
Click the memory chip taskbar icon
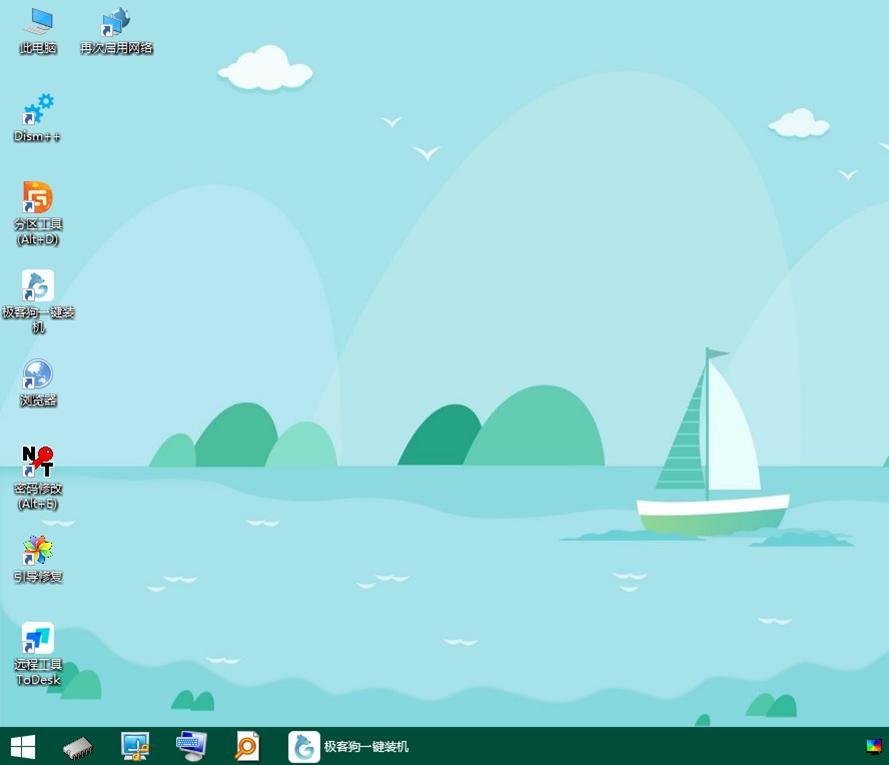pos(78,746)
